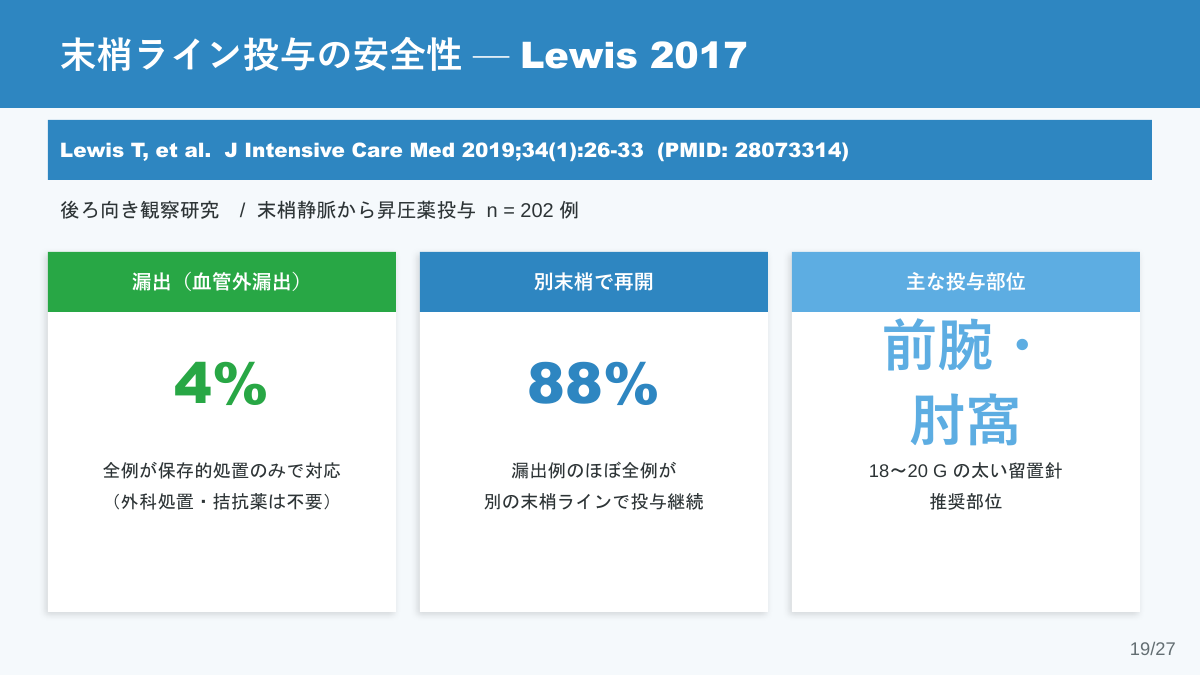Viewport: 1200px width, 676px height.
Task: Click the 全例が保存的処置のみで対応 description text
Action: click(222, 470)
